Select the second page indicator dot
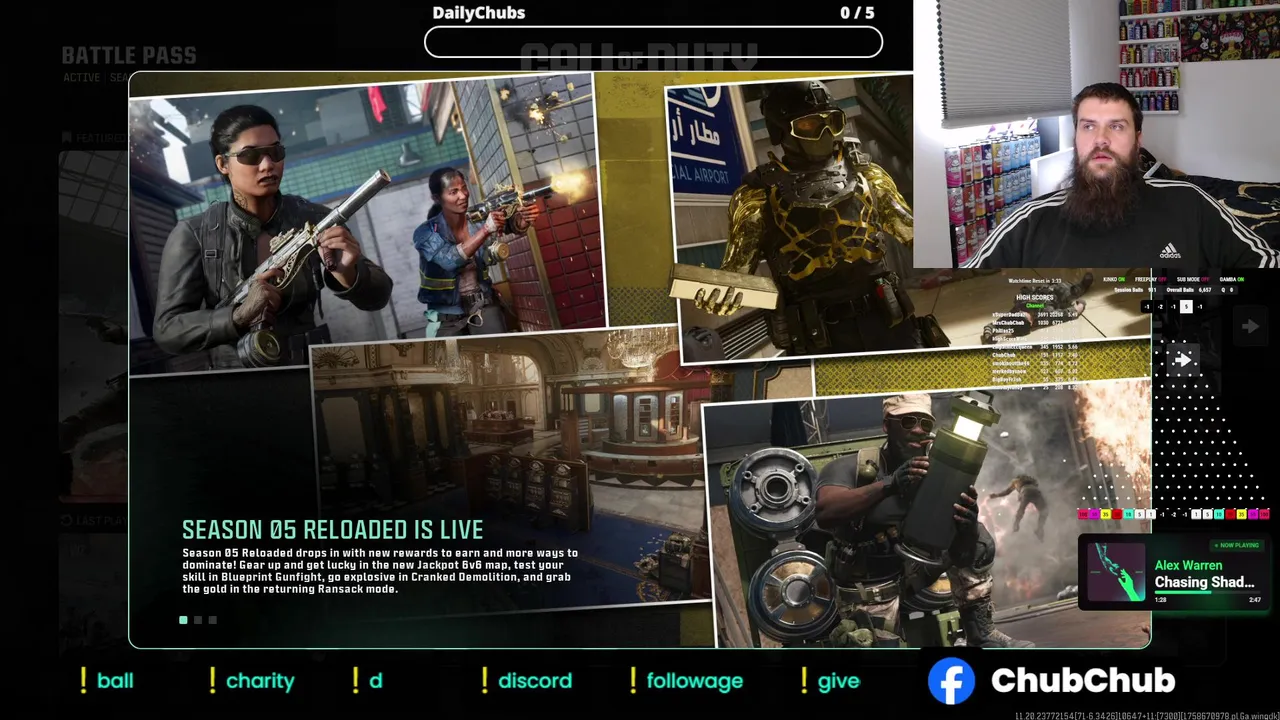The image size is (1280, 720). click(198, 620)
